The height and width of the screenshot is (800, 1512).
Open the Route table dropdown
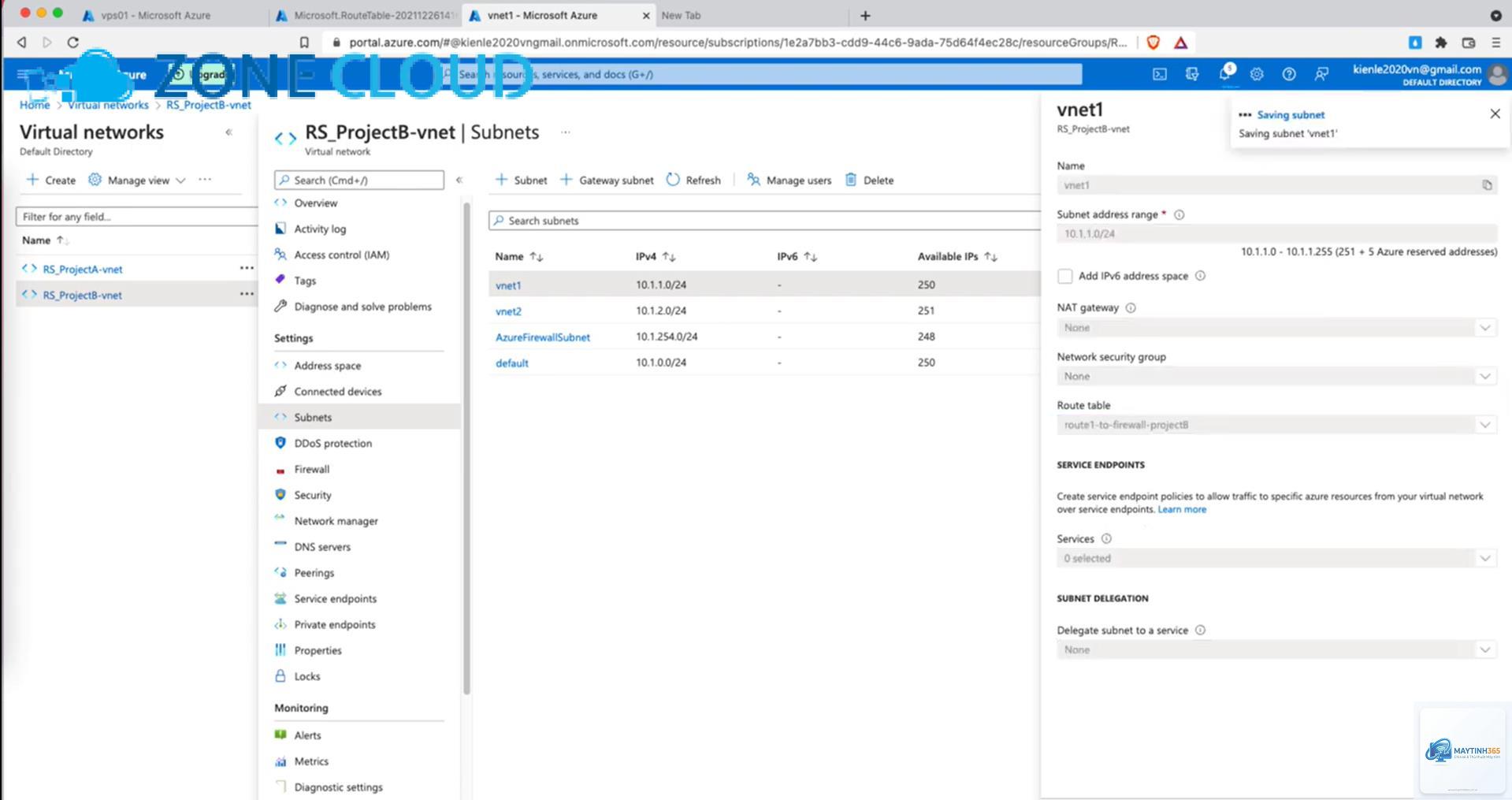pos(1276,425)
